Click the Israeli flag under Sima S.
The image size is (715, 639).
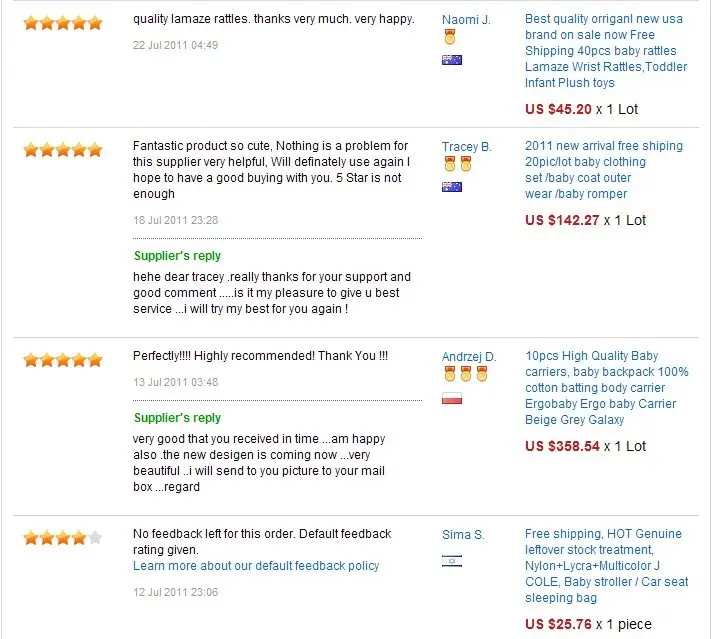pyautogui.click(x=451, y=561)
